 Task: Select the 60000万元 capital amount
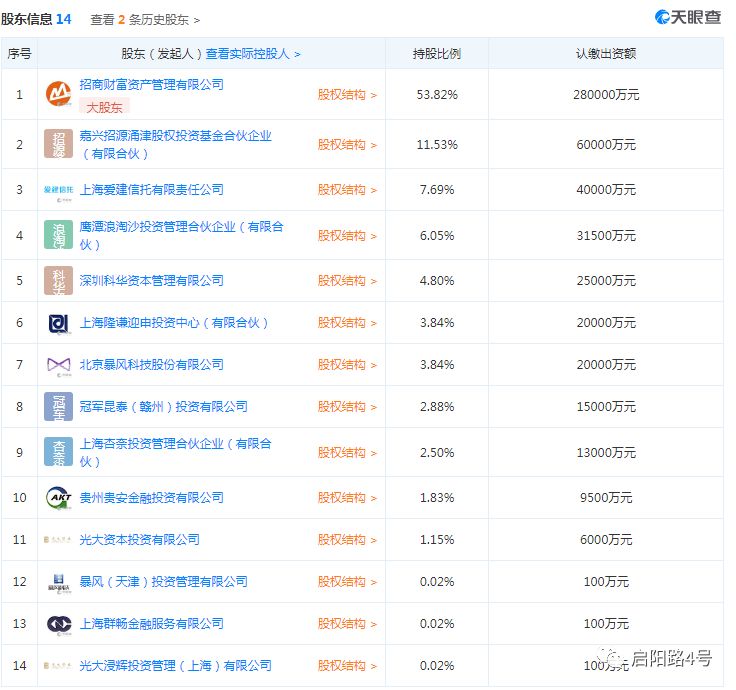pos(606,145)
